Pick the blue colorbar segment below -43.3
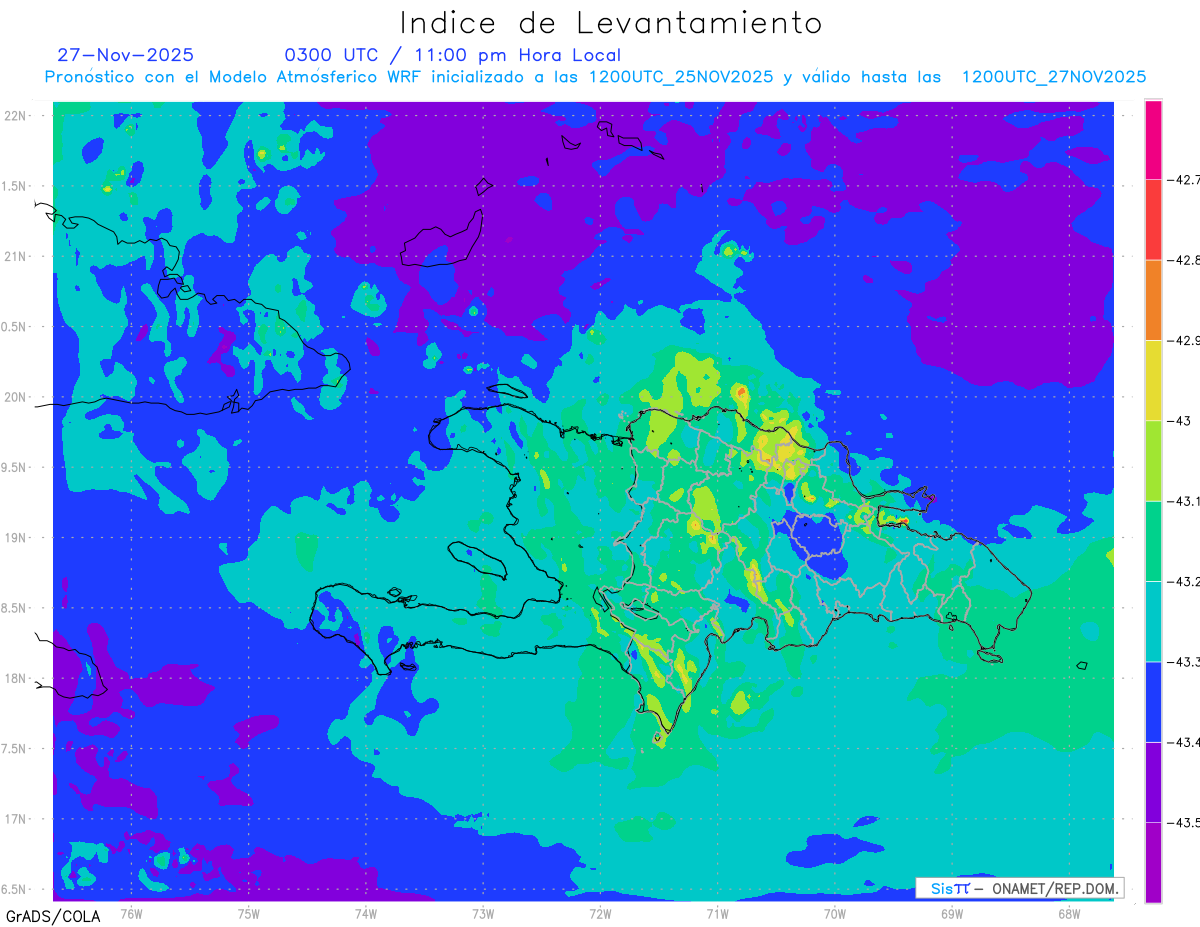Screen dimensions: 1200x927 pos(1153,701)
